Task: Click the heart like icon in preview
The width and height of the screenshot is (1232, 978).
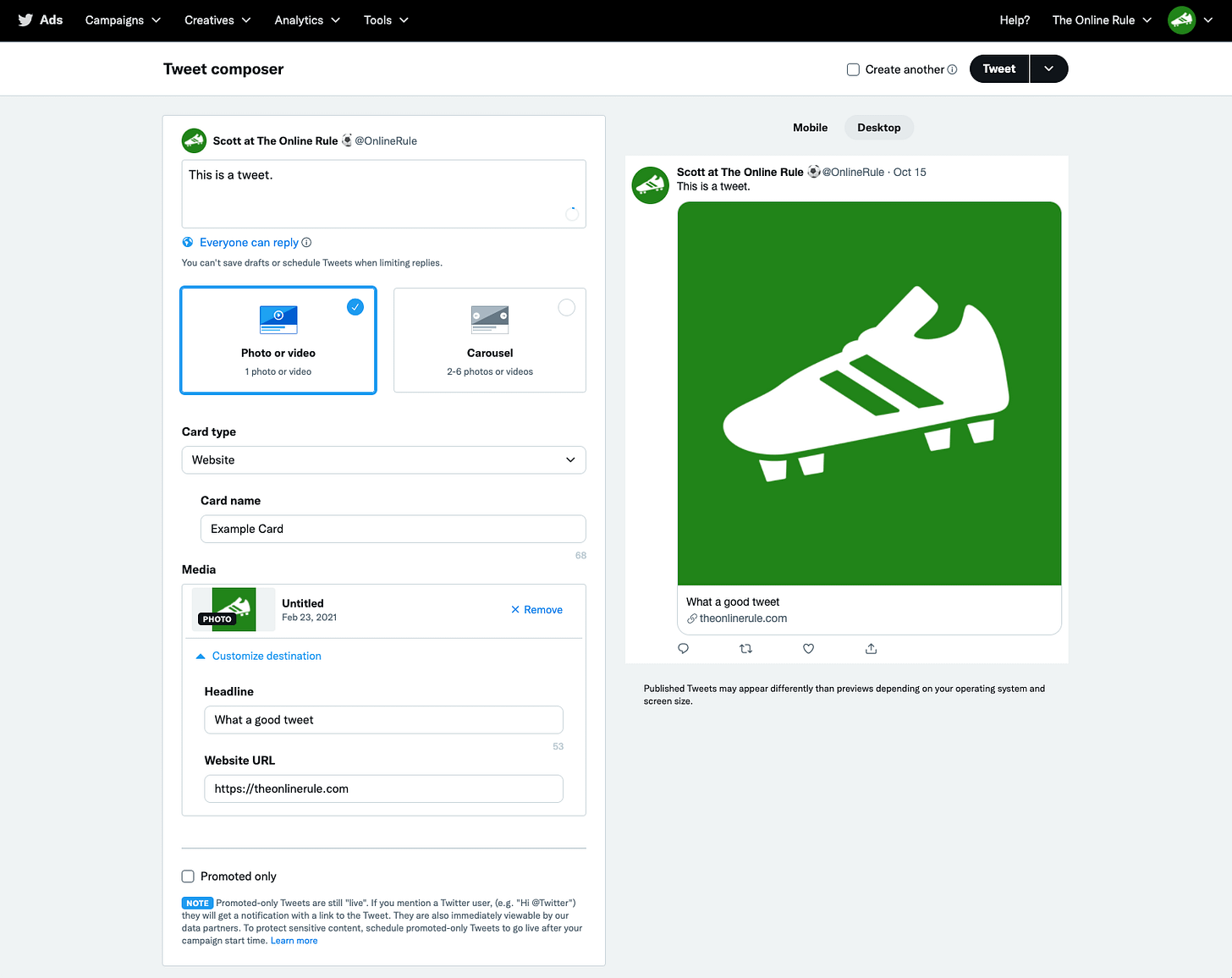Action: tap(808, 649)
